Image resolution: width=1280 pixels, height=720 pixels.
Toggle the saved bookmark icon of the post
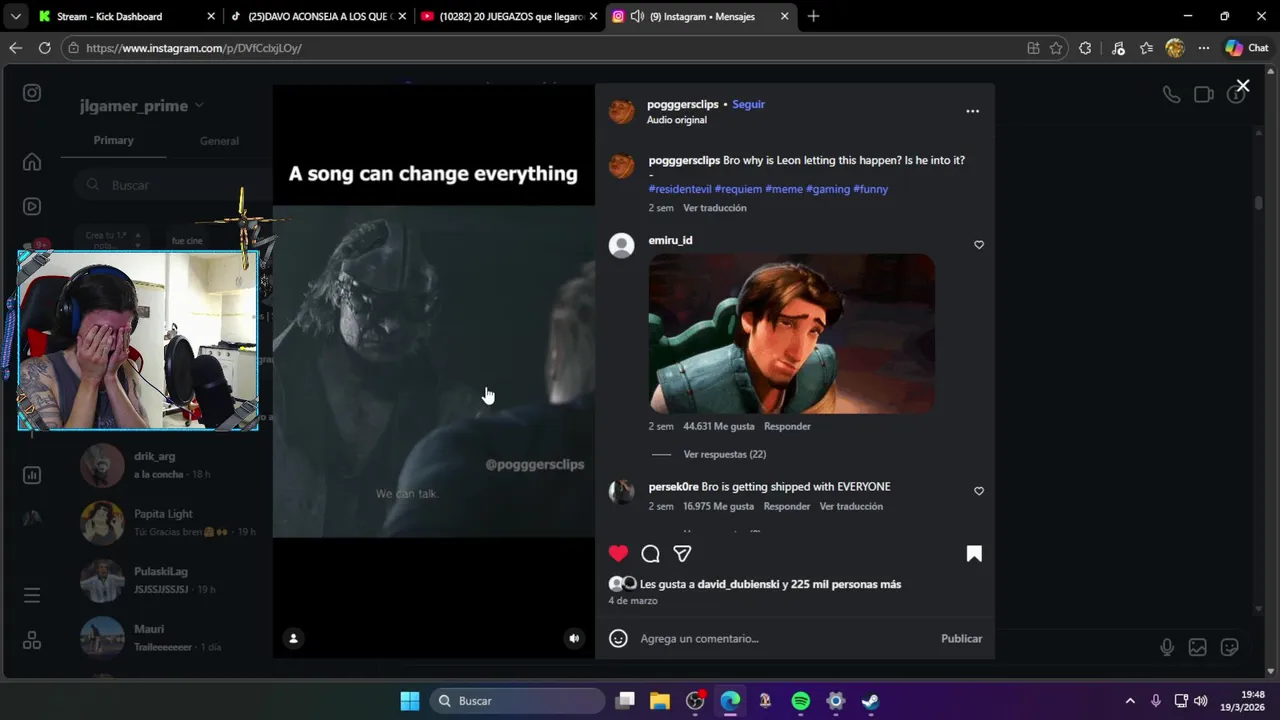pyautogui.click(x=974, y=553)
